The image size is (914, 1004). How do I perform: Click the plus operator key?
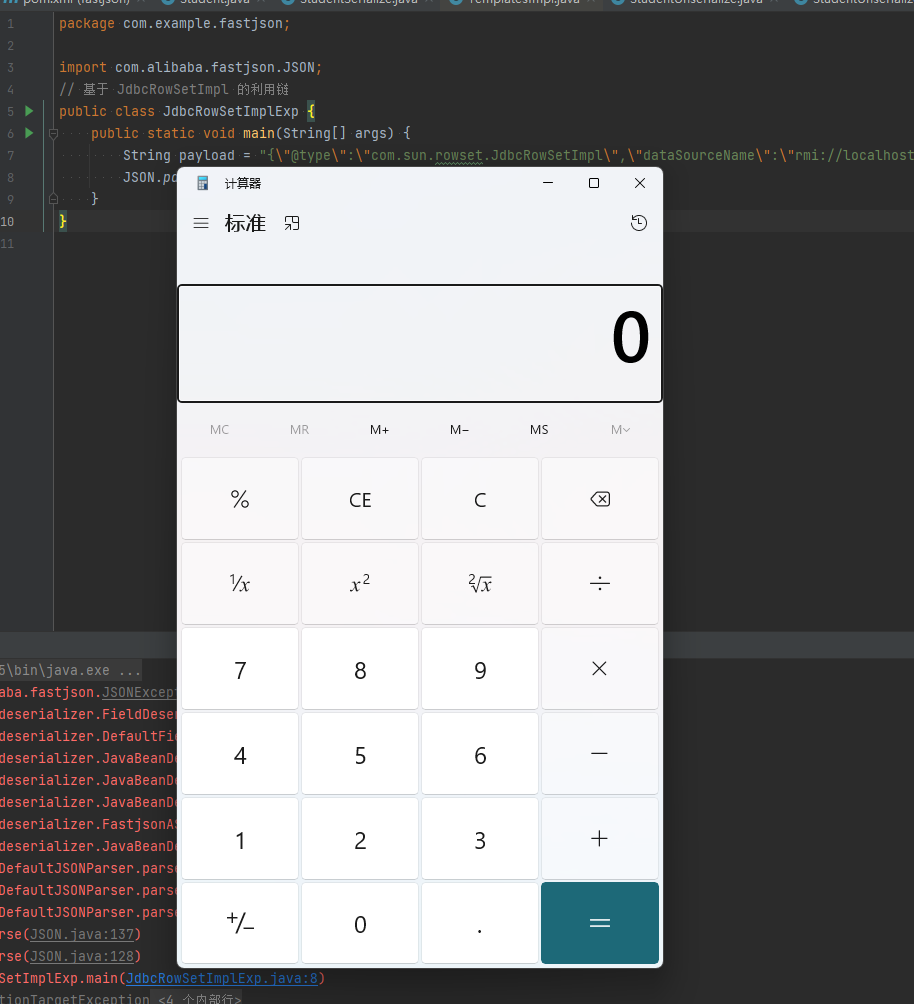600,838
